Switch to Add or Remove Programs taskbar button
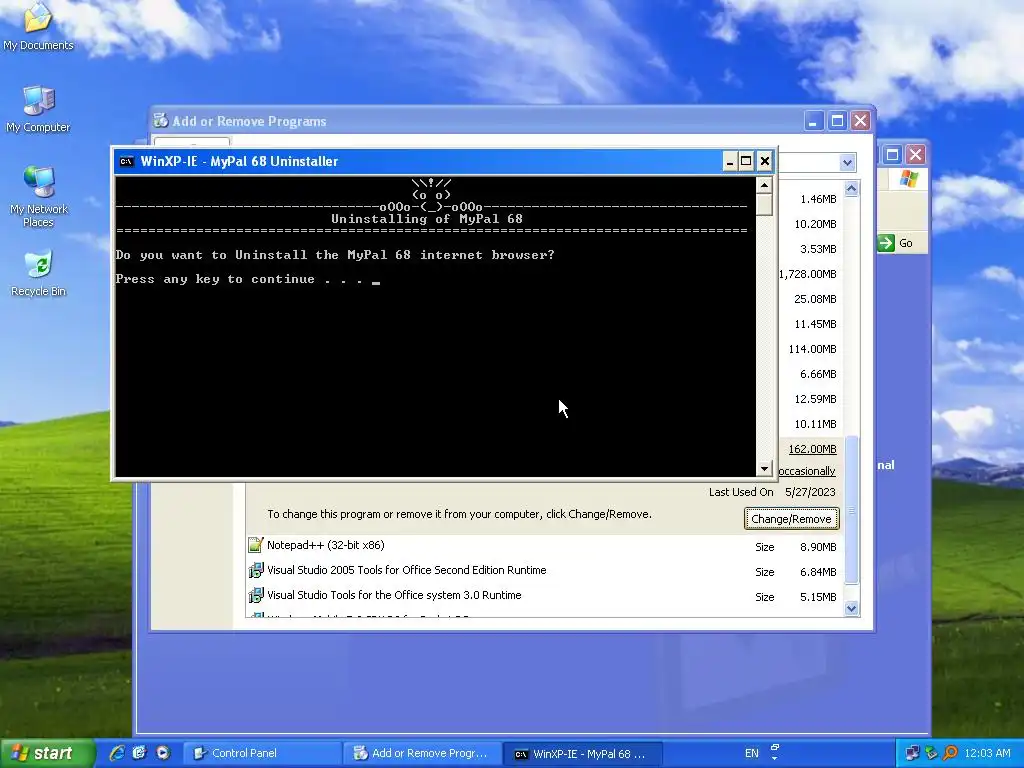1024x768 pixels. coord(423,753)
